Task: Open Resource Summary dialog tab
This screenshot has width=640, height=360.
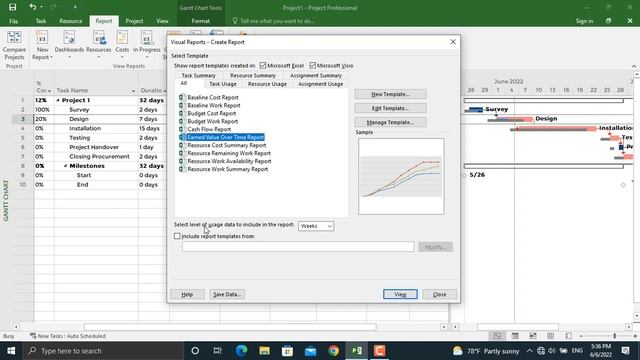Action: (253, 76)
